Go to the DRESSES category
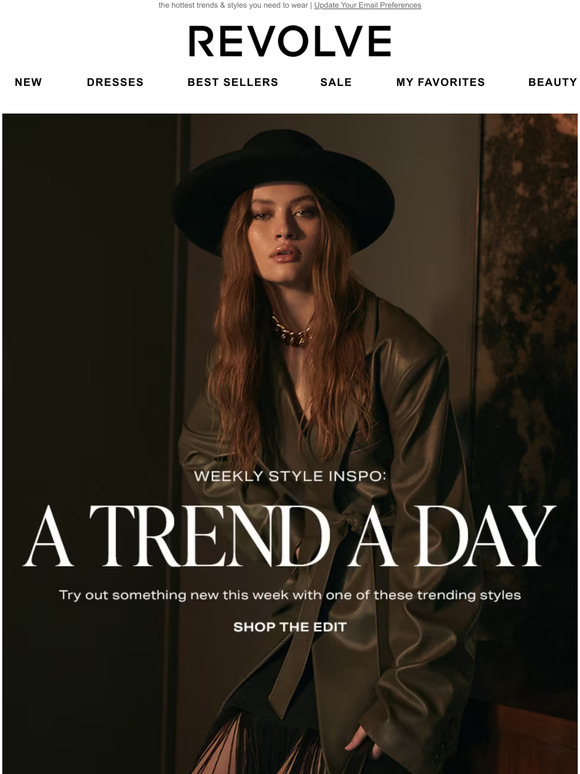This screenshot has height=774, width=580. pyautogui.click(x=115, y=82)
